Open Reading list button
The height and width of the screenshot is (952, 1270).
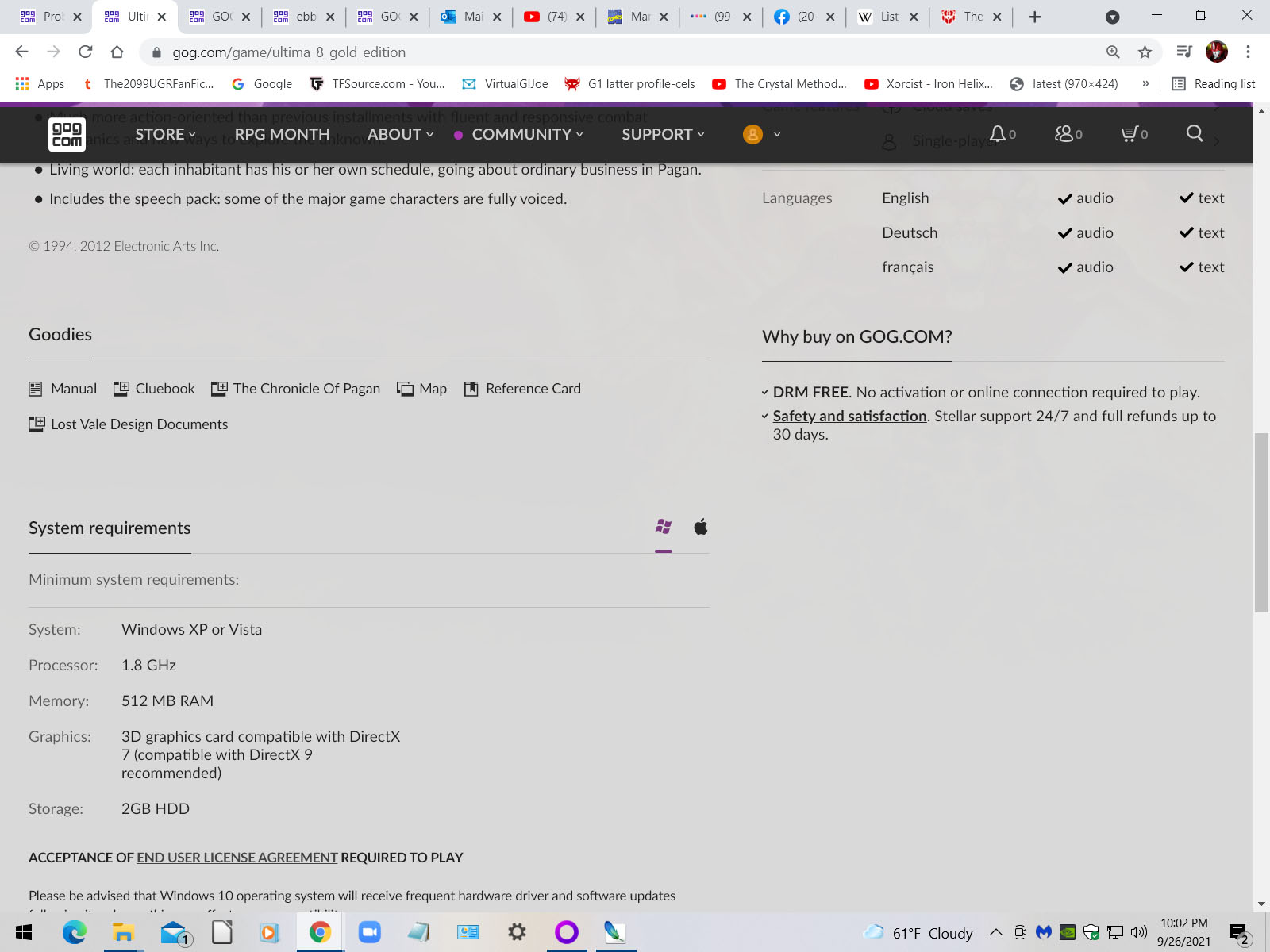(x=1214, y=83)
